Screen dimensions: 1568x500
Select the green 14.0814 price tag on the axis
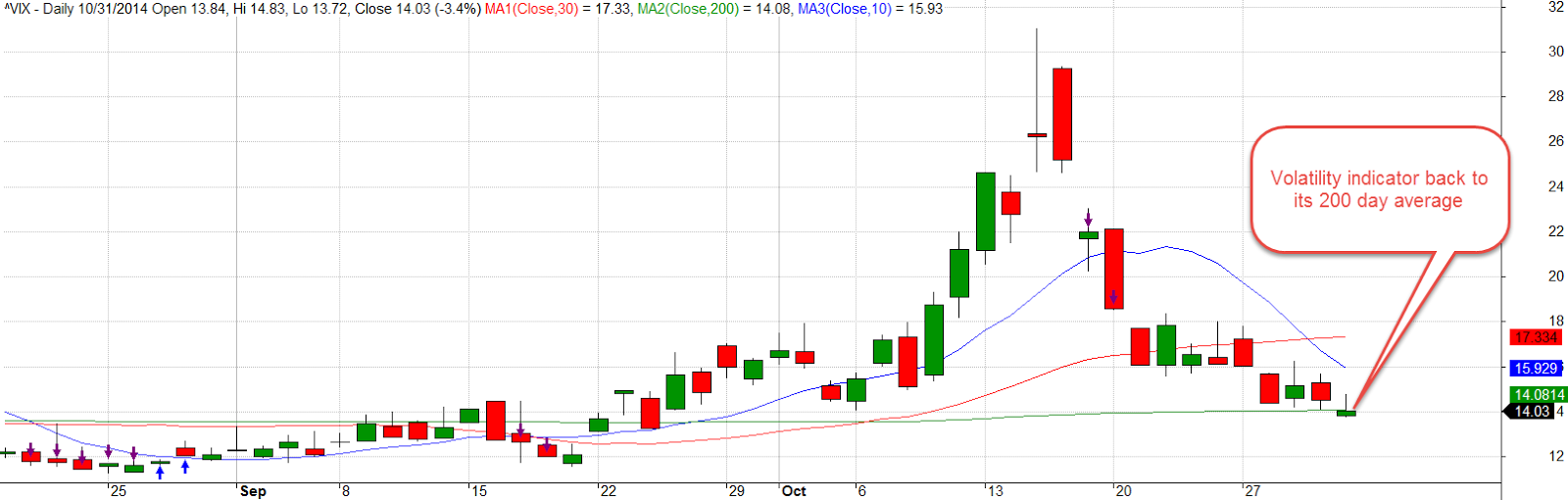coord(1539,395)
